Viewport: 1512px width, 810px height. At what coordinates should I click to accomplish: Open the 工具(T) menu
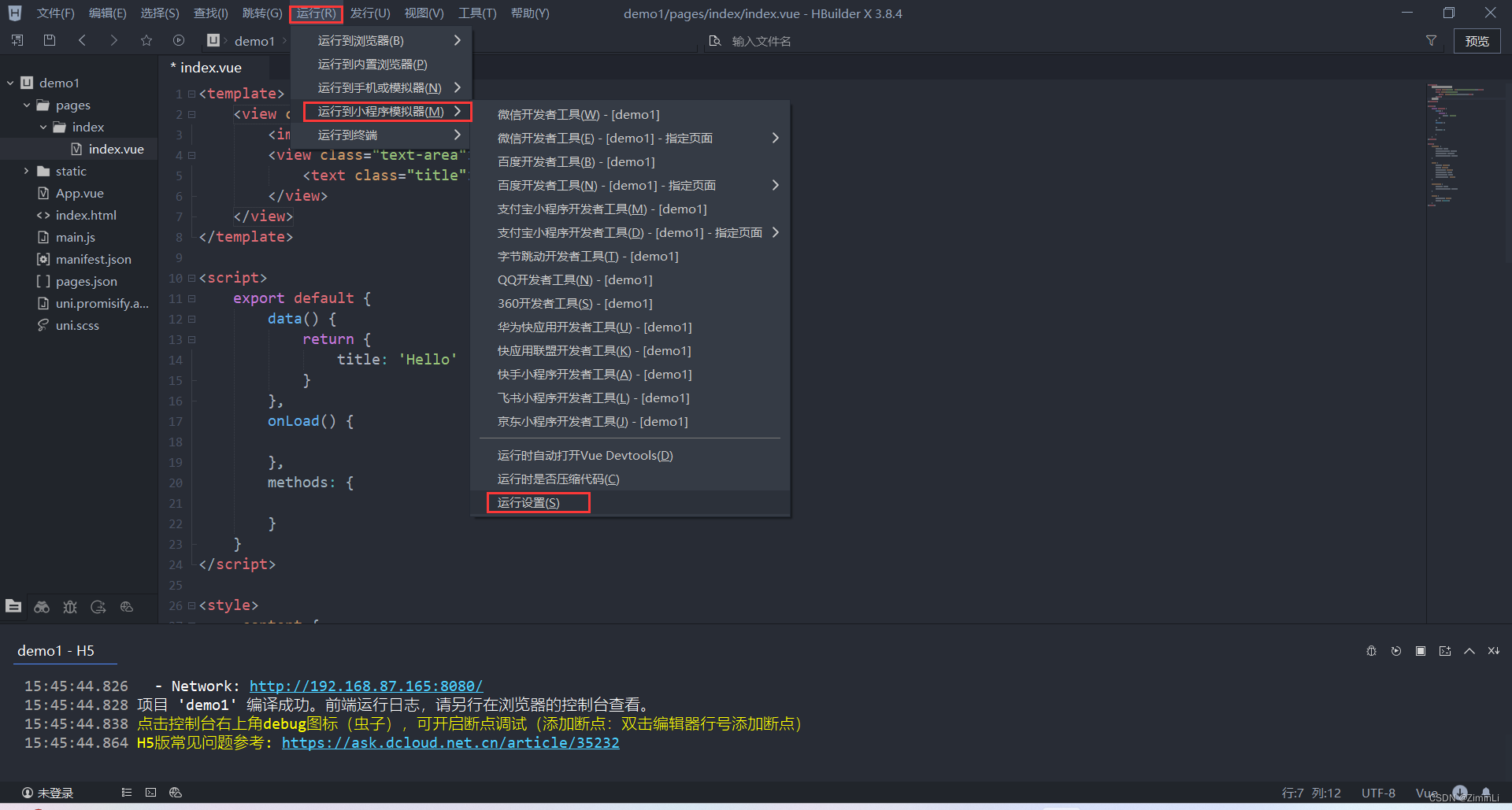[477, 13]
